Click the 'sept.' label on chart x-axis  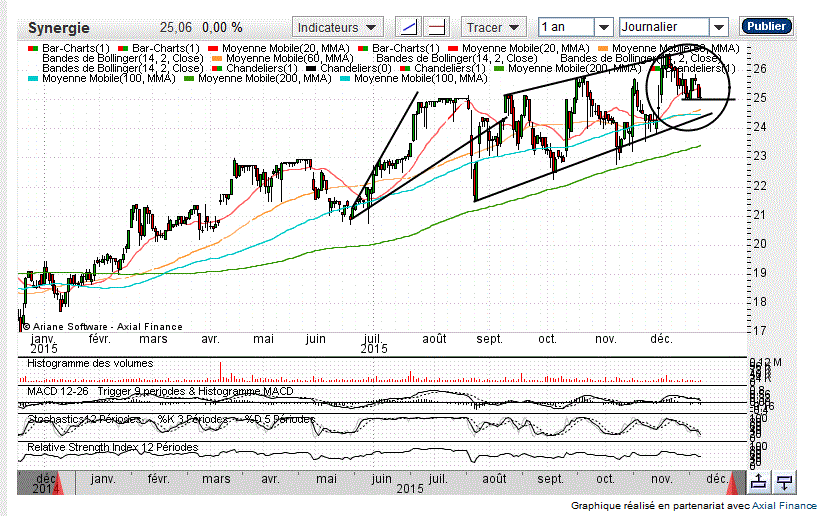[x=489, y=339]
